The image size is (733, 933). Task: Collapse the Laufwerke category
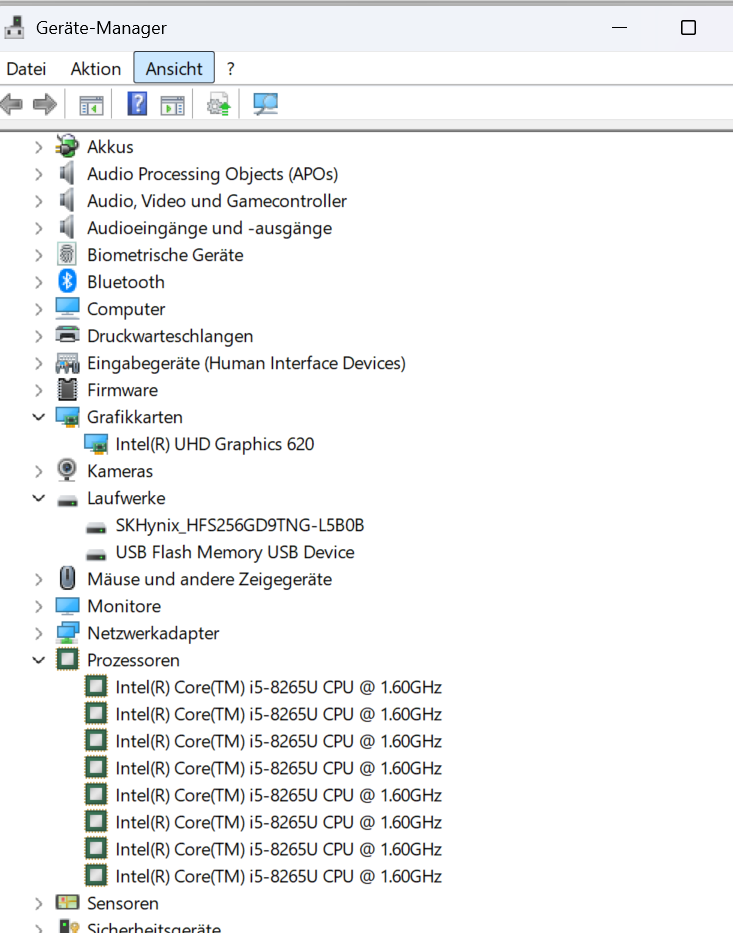pyautogui.click(x=39, y=498)
